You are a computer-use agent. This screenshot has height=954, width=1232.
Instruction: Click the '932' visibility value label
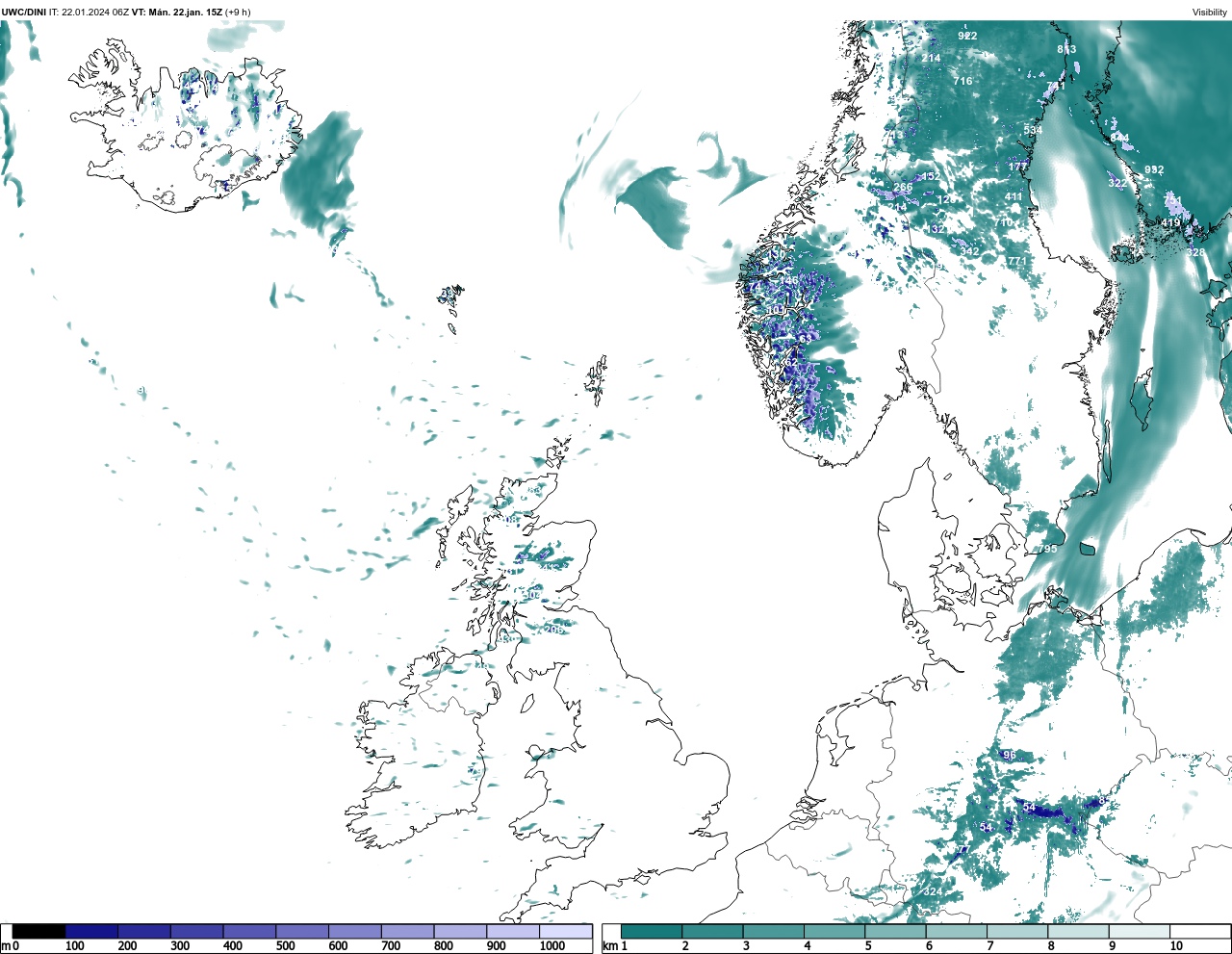click(x=1154, y=170)
